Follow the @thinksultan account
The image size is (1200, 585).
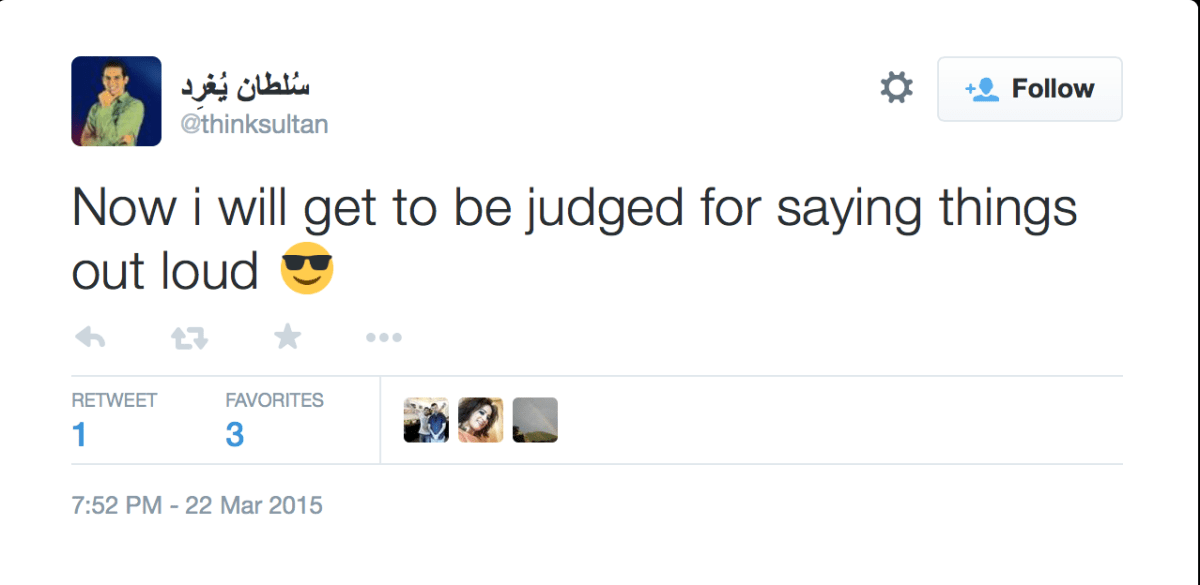pos(1029,89)
